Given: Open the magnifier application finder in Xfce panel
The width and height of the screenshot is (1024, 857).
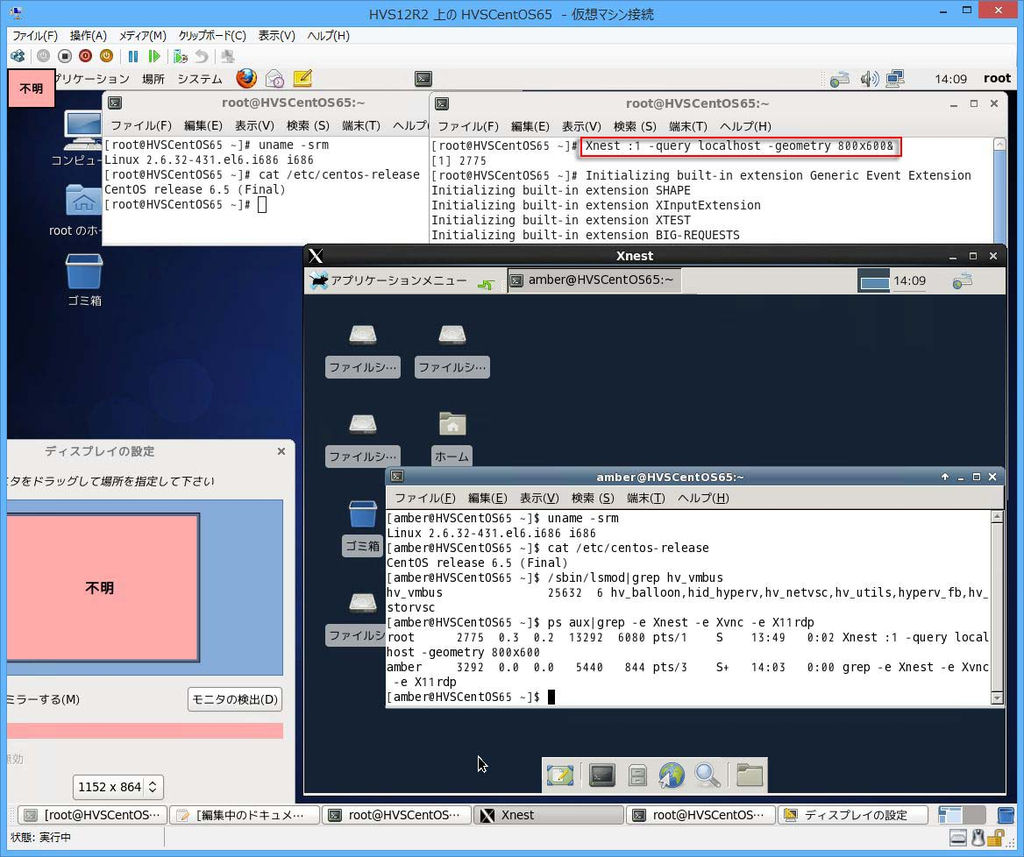Looking at the screenshot, I should click(x=707, y=775).
